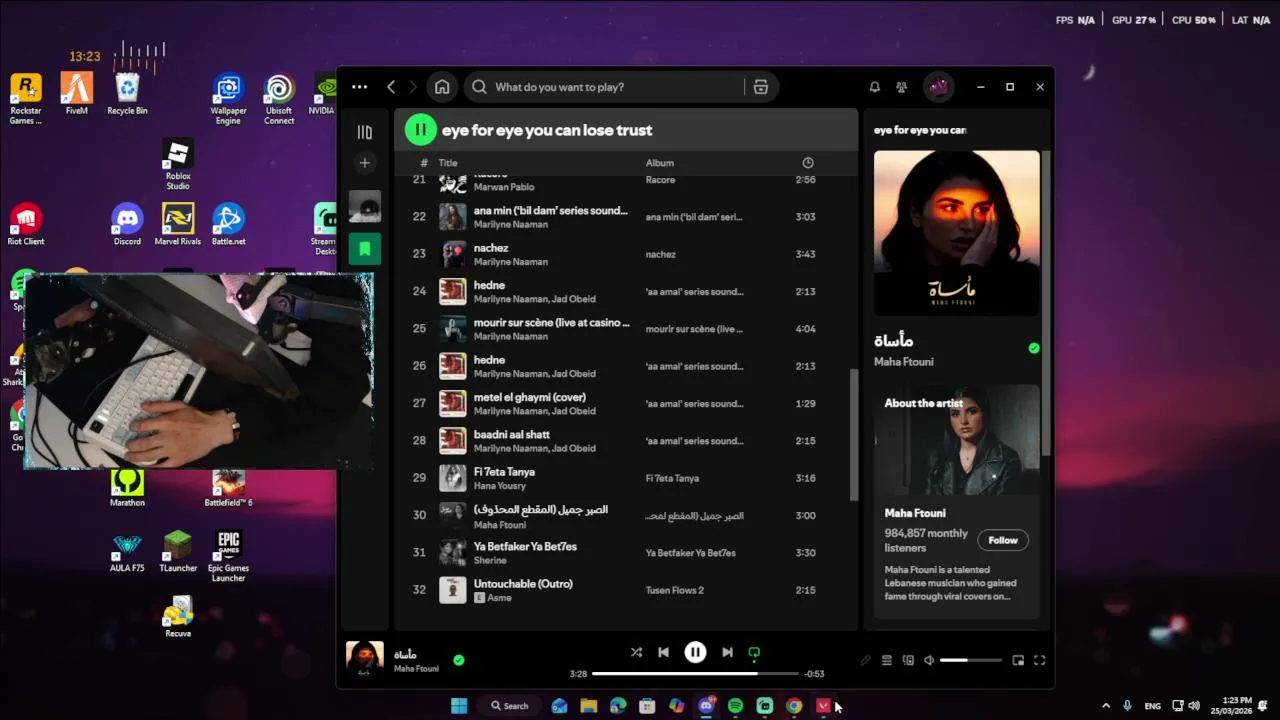Open the Marilyne Naaman artist link under nachez
This screenshot has height=720, width=1280.
tap(511, 262)
